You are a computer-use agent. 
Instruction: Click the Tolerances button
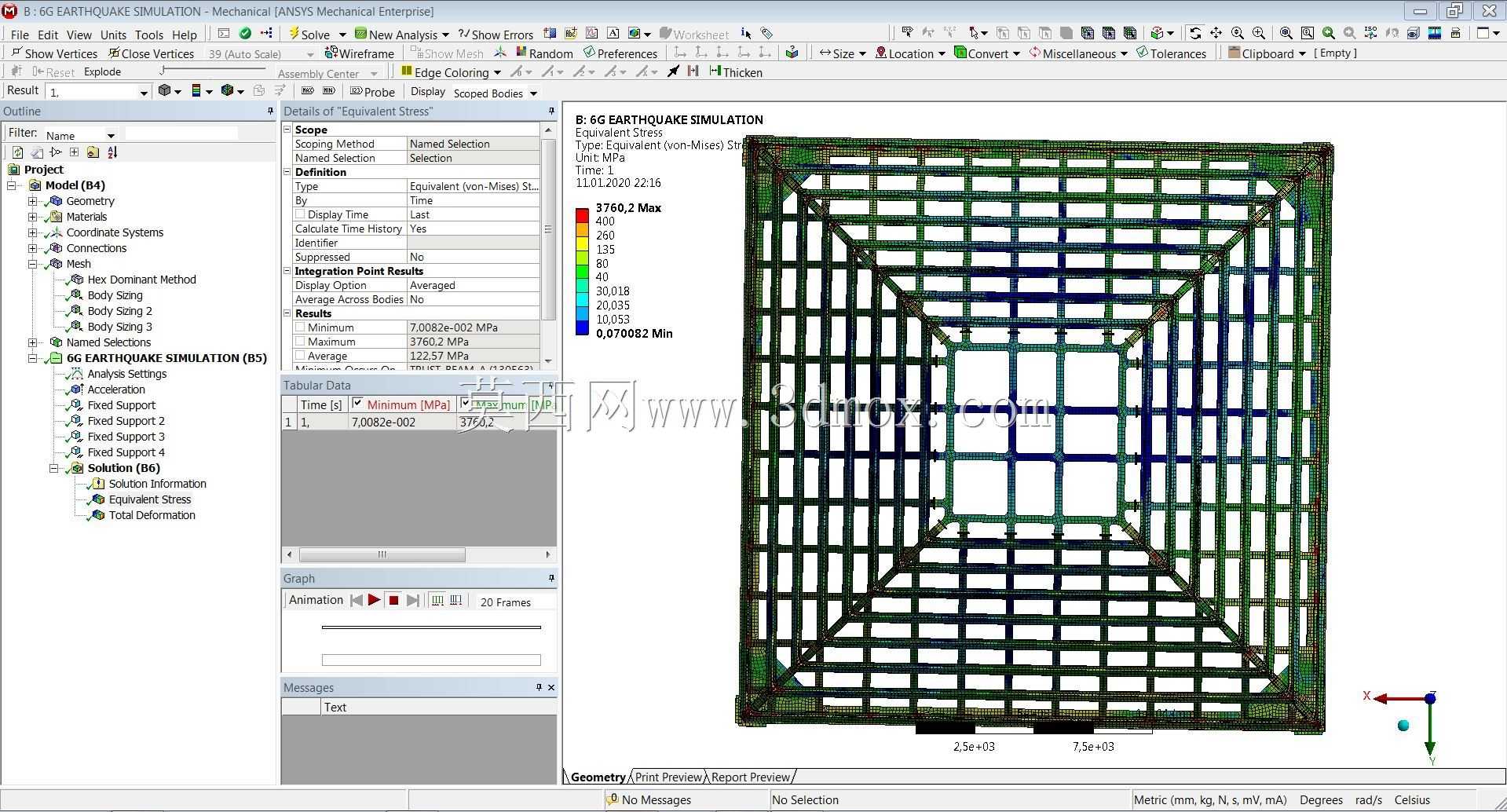point(1171,53)
